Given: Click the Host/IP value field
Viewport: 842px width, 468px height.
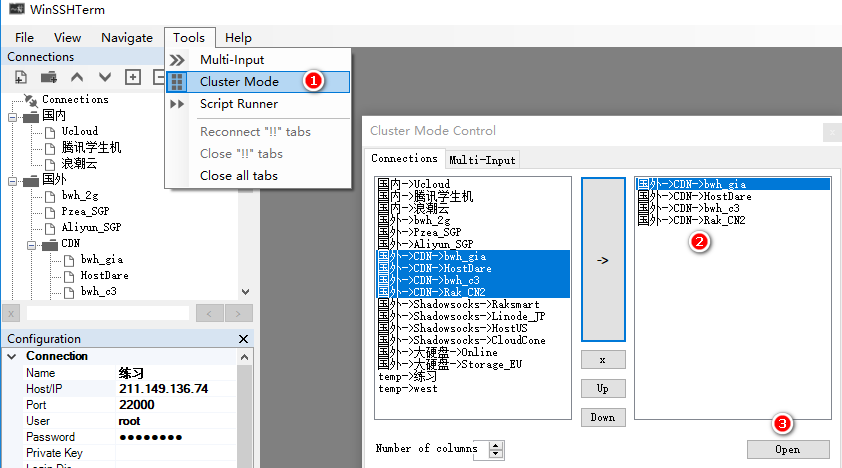Looking at the screenshot, I should [163, 389].
